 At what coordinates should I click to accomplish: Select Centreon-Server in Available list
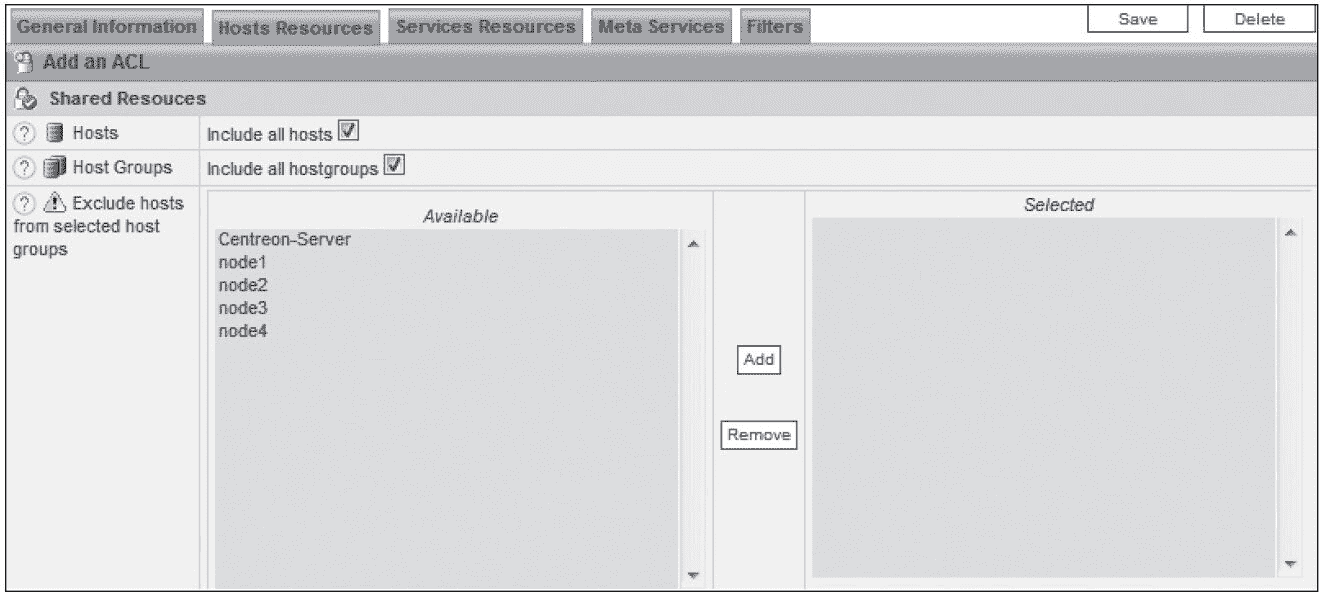284,241
